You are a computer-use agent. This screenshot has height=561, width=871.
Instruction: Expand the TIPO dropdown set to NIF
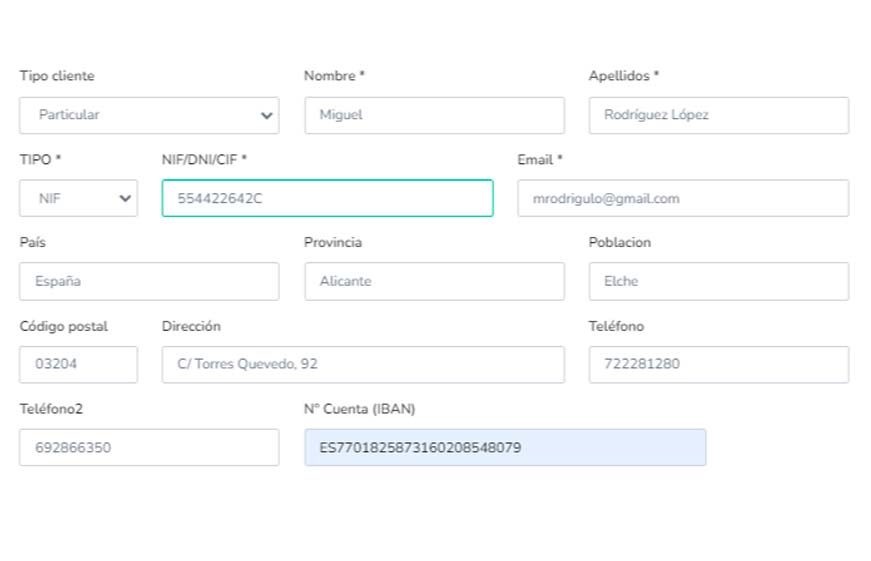[78, 198]
